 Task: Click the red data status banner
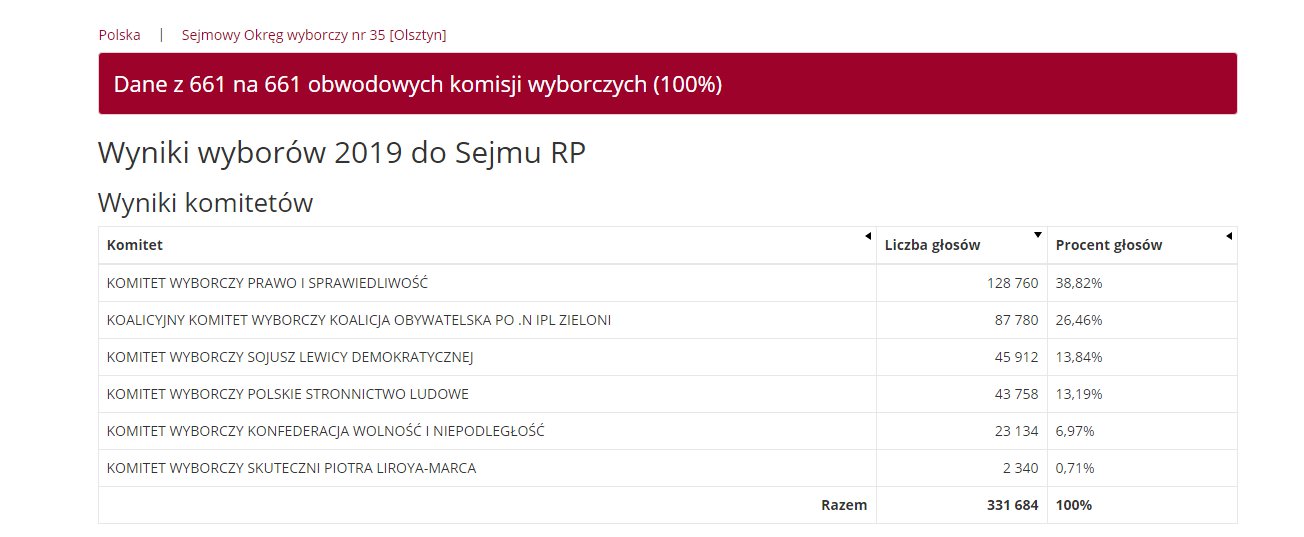point(667,84)
